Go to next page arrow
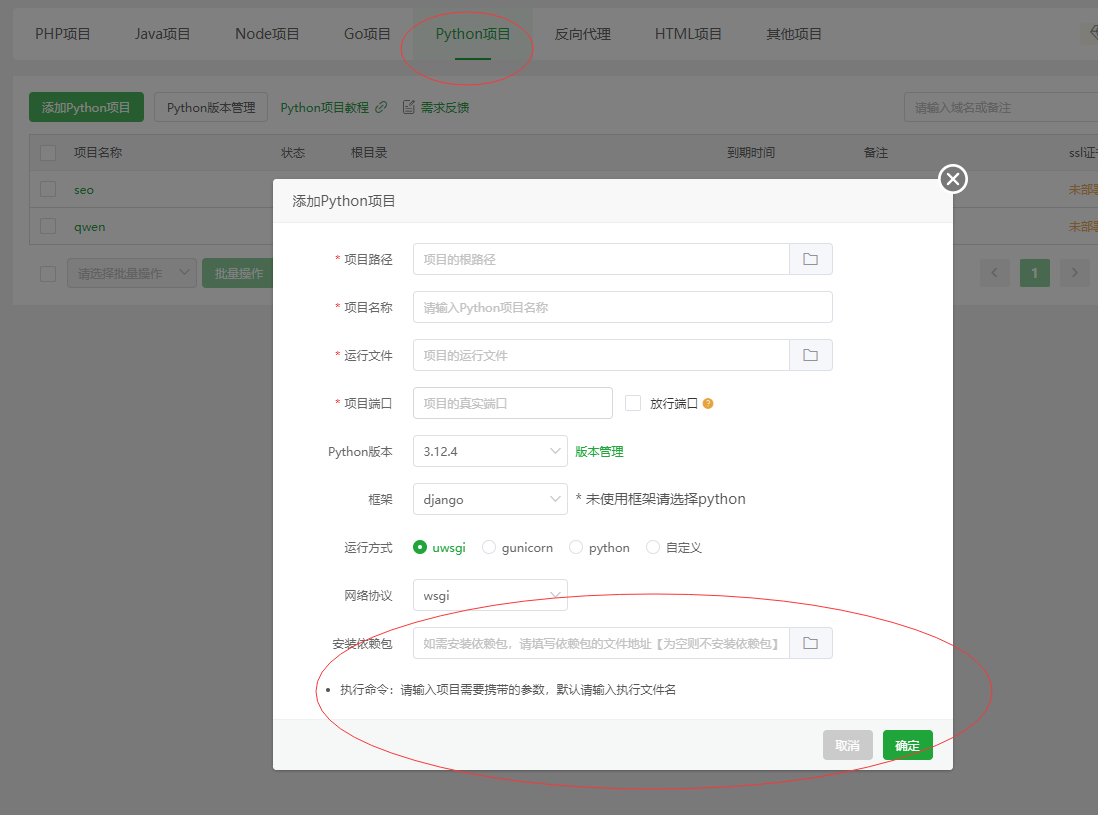Screen dimensions: 1098x815 [x=1074, y=272]
